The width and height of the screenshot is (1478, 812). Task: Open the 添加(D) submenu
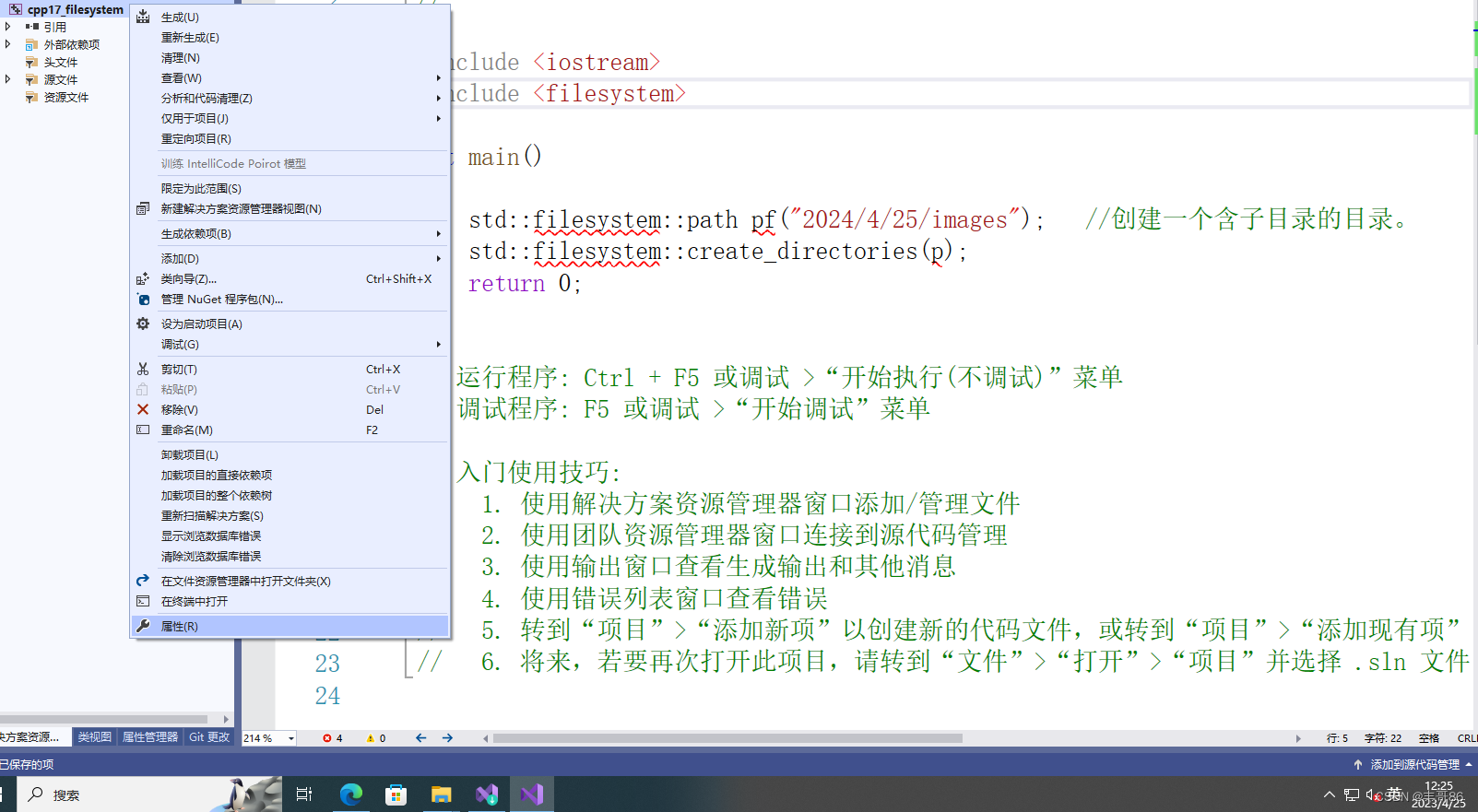click(290, 258)
